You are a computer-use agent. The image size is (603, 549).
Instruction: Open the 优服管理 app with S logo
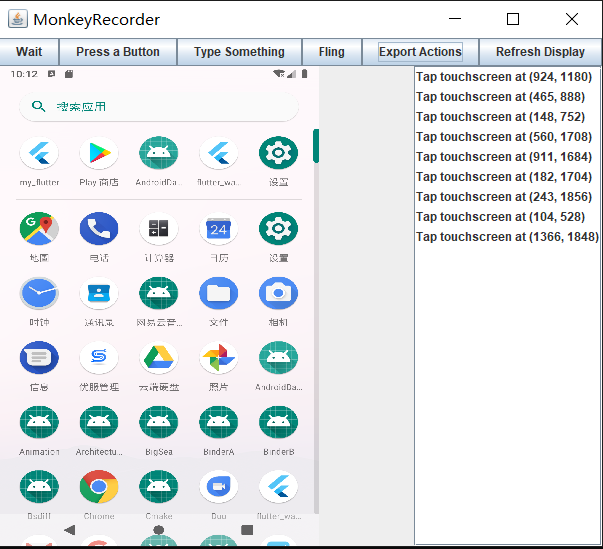pyautogui.click(x=99, y=358)
